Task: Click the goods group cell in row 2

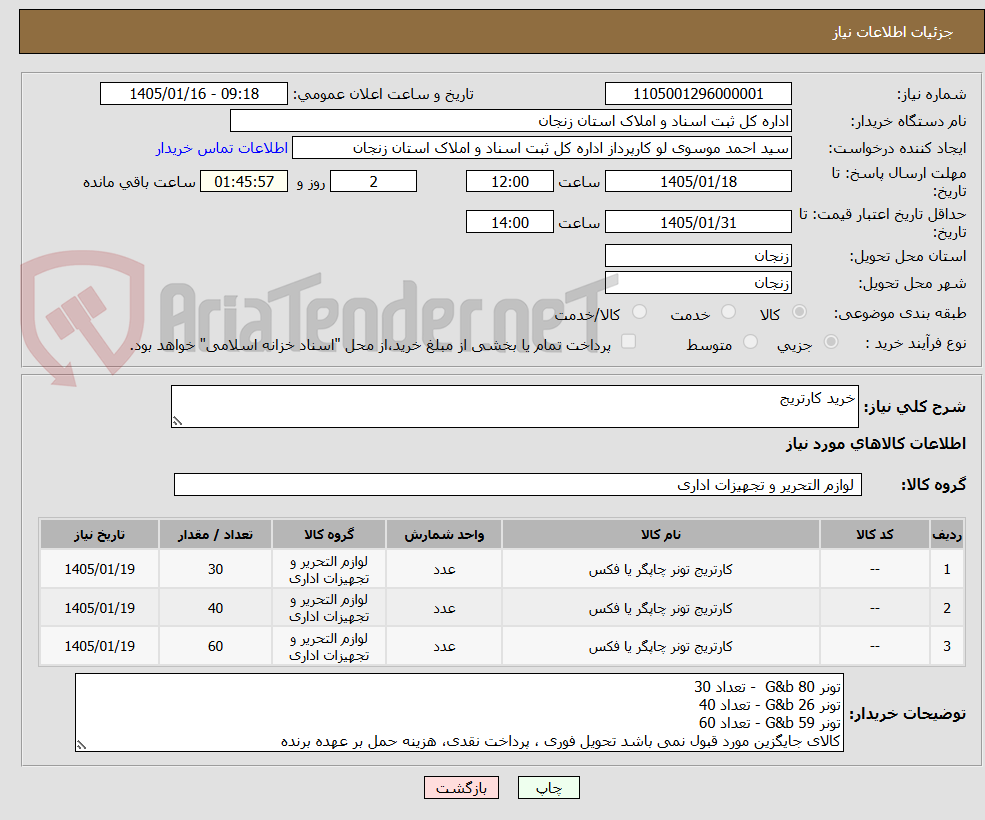Action: click(x=329, y=608)
